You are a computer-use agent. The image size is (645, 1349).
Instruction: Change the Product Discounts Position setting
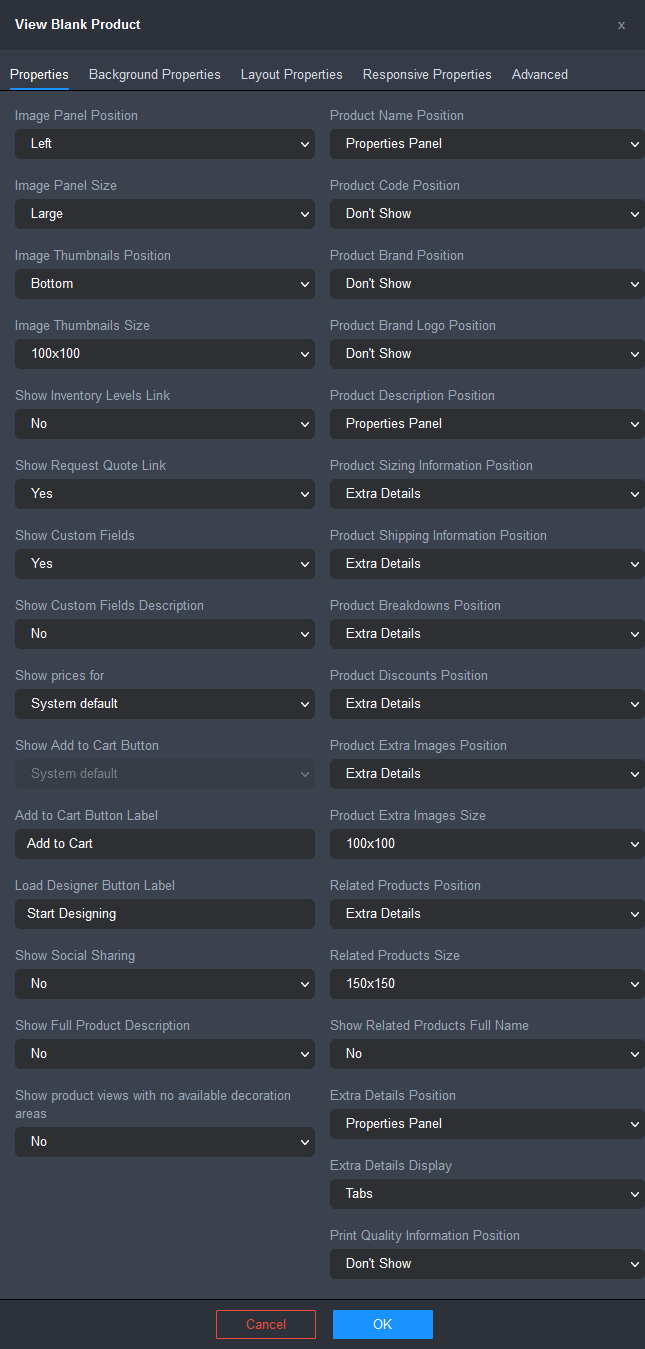click(487, 704)
